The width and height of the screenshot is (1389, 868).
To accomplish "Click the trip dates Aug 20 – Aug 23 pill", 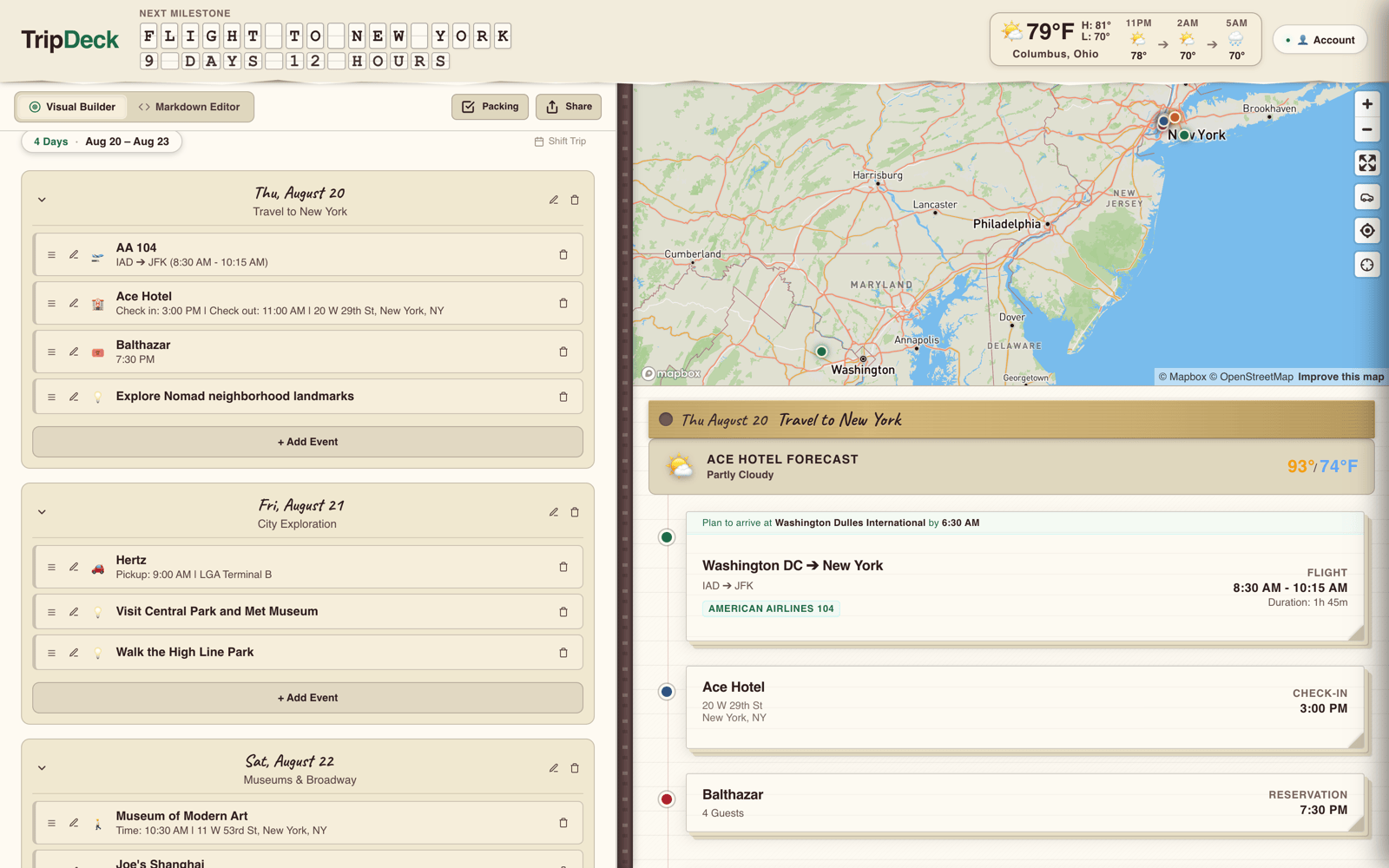I will coord(102,141).
